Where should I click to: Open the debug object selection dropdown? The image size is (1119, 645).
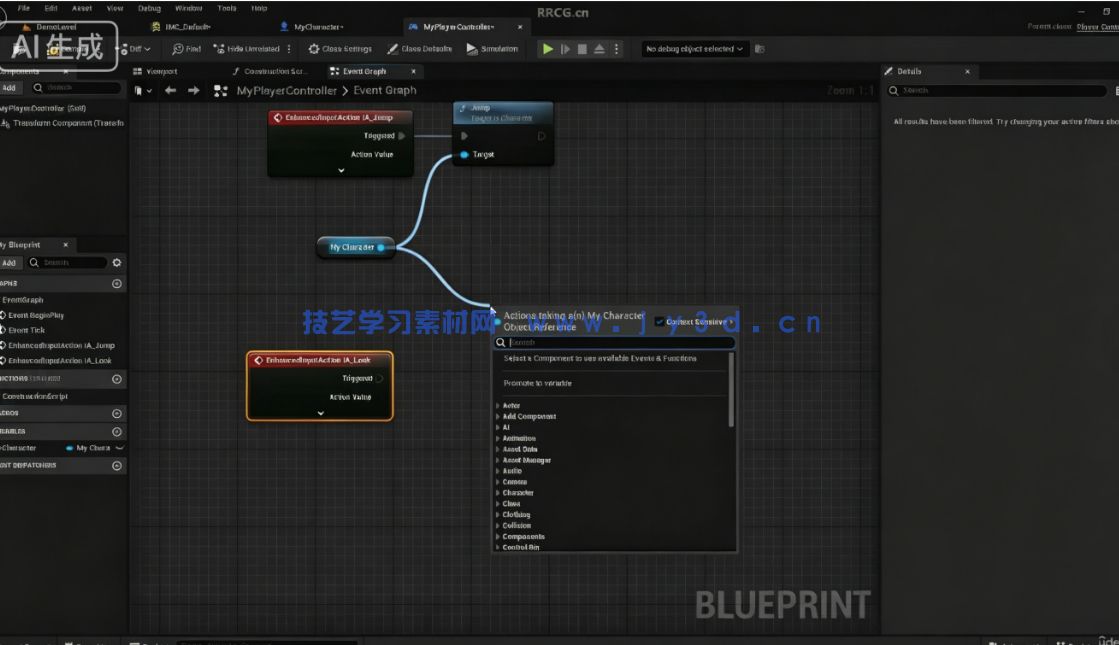pos(694,49)
